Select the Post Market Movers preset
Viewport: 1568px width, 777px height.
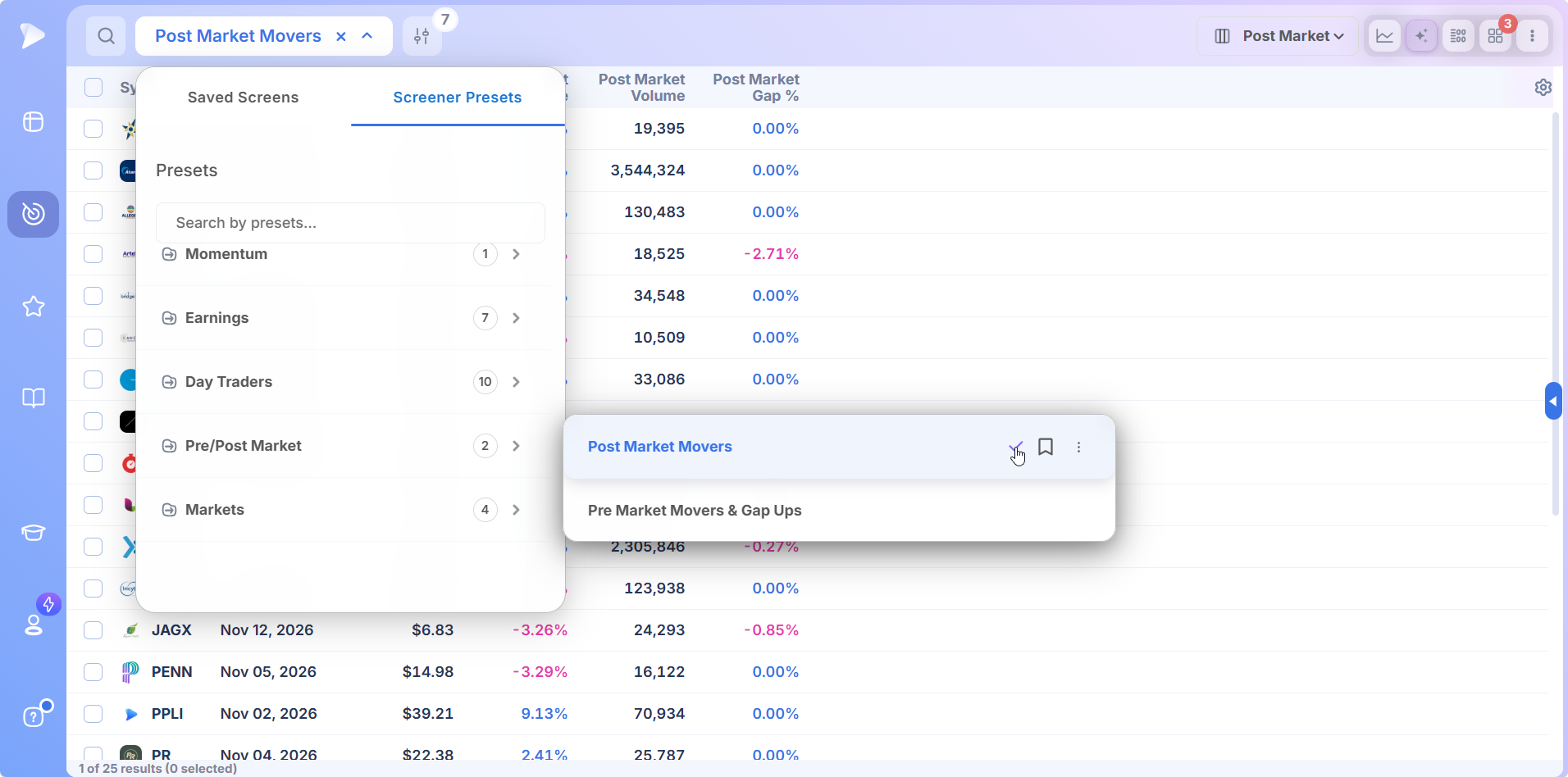[660, 447]
